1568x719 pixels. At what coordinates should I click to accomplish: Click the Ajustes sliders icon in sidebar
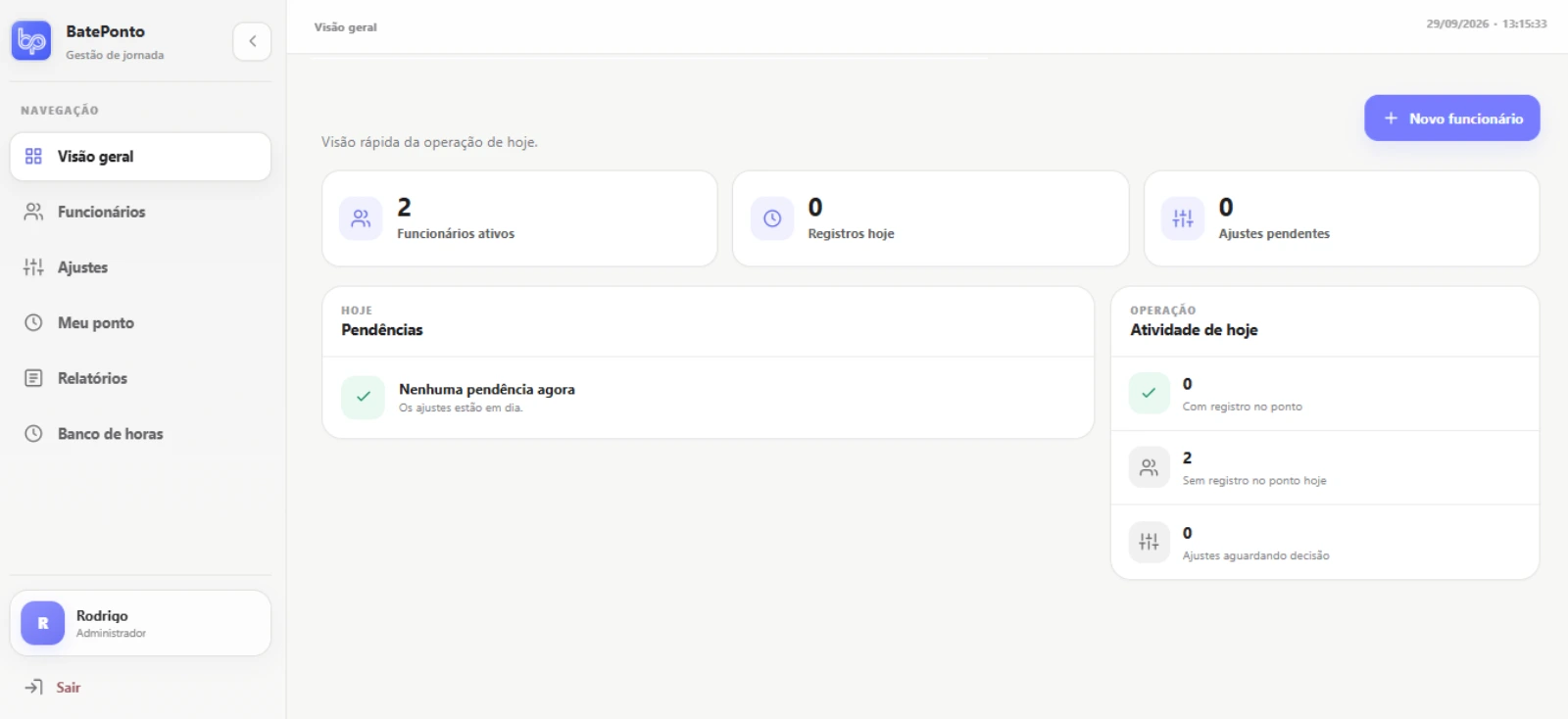tap(33, 267)
